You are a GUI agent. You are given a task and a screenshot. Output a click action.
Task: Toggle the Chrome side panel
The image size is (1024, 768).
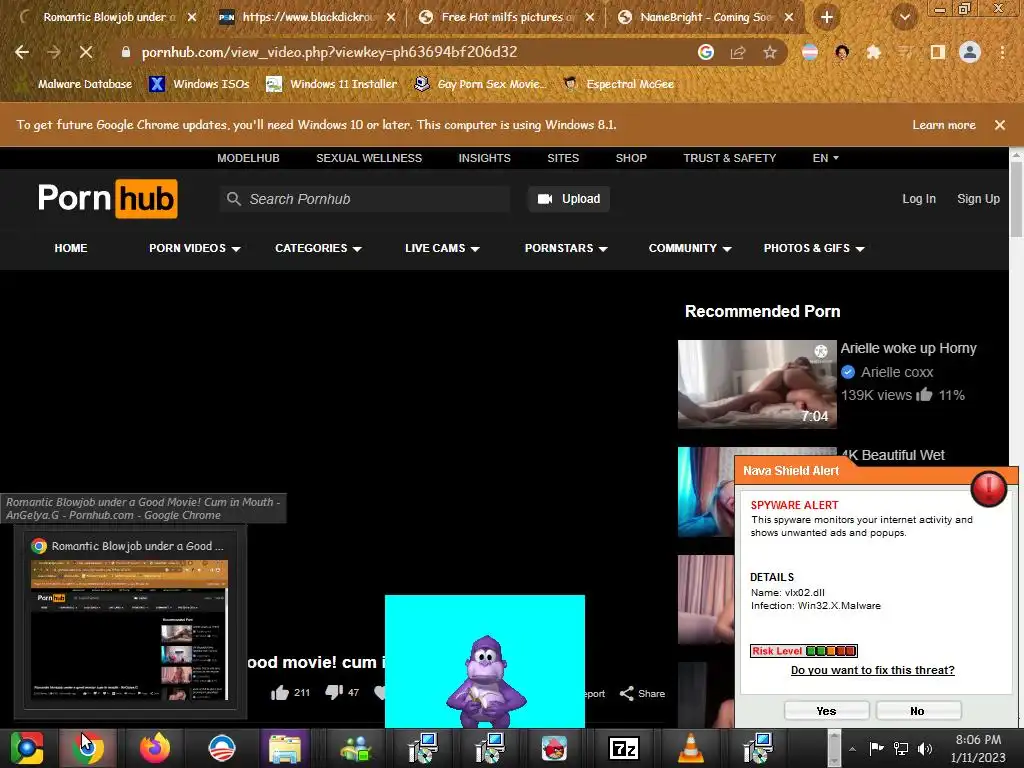pos(938,52)
